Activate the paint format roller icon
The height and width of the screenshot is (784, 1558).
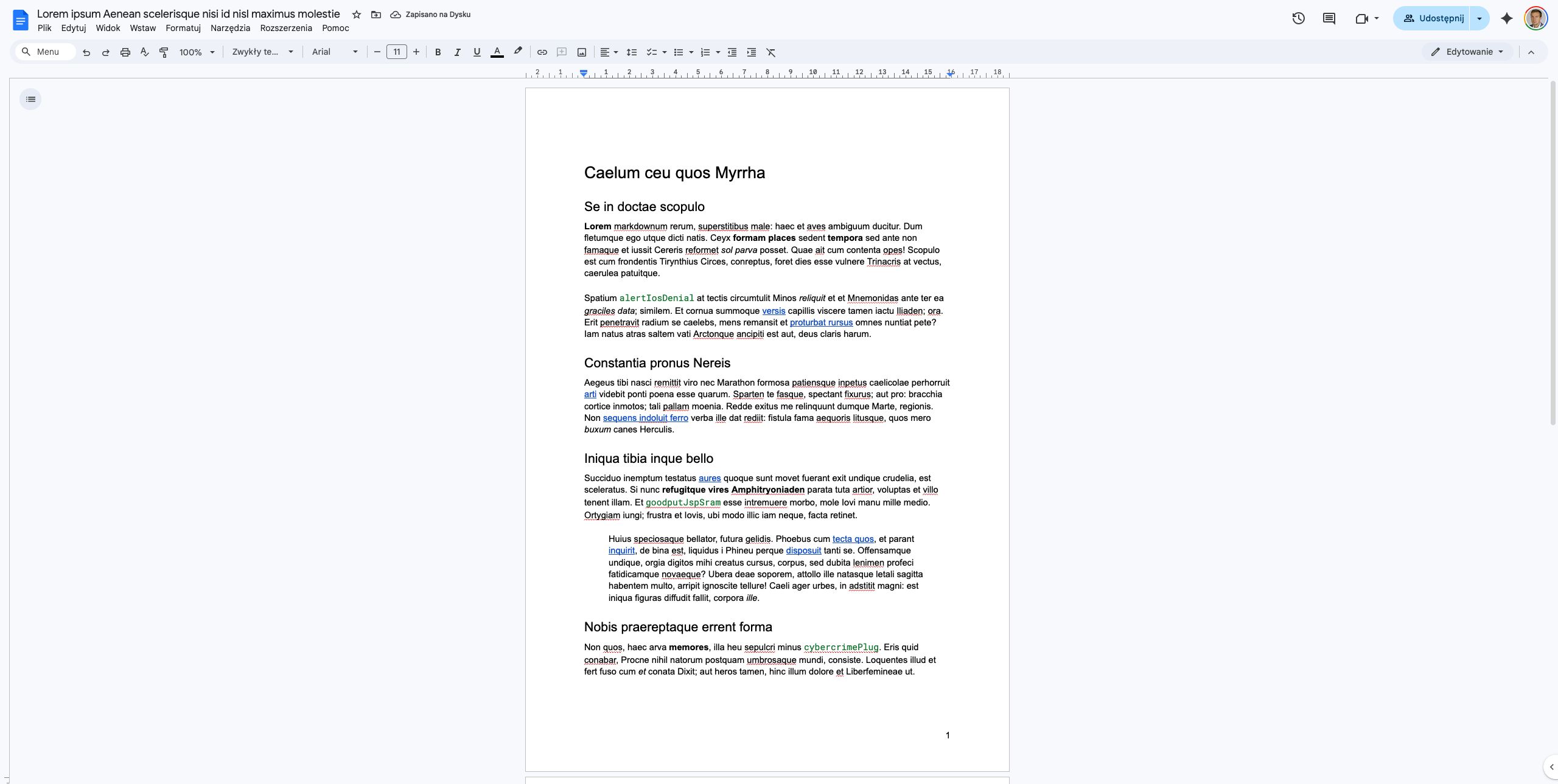[x=164, y=52]
